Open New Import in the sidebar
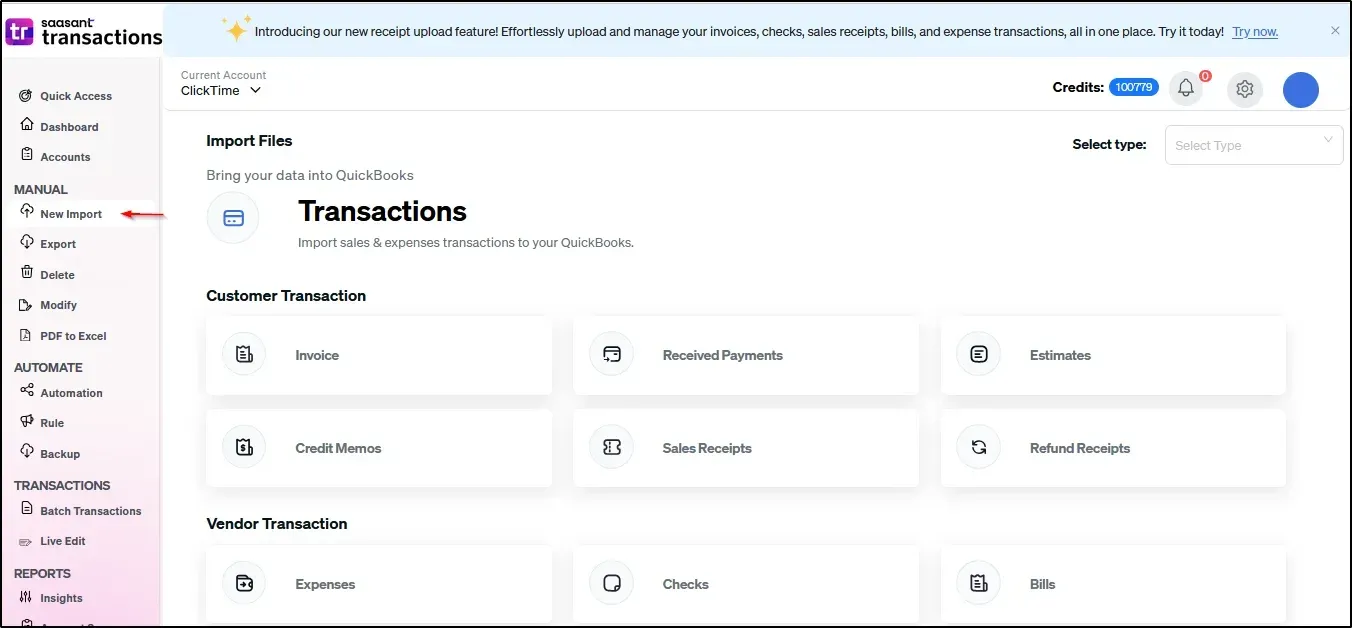 [x=71, y=214]
